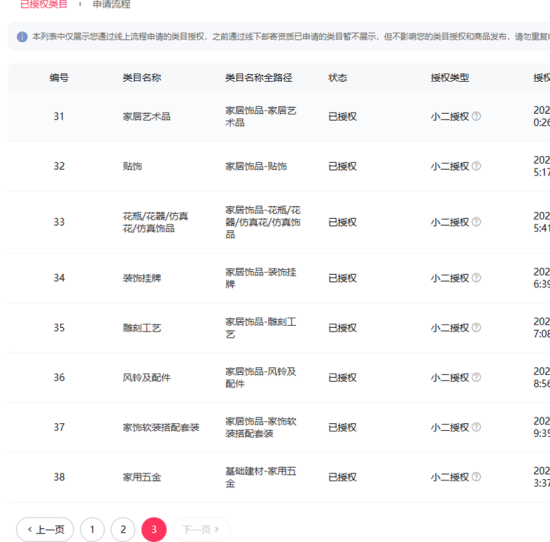
Task: Click the blue info icon in notice banner
Action: click(22, 36)
